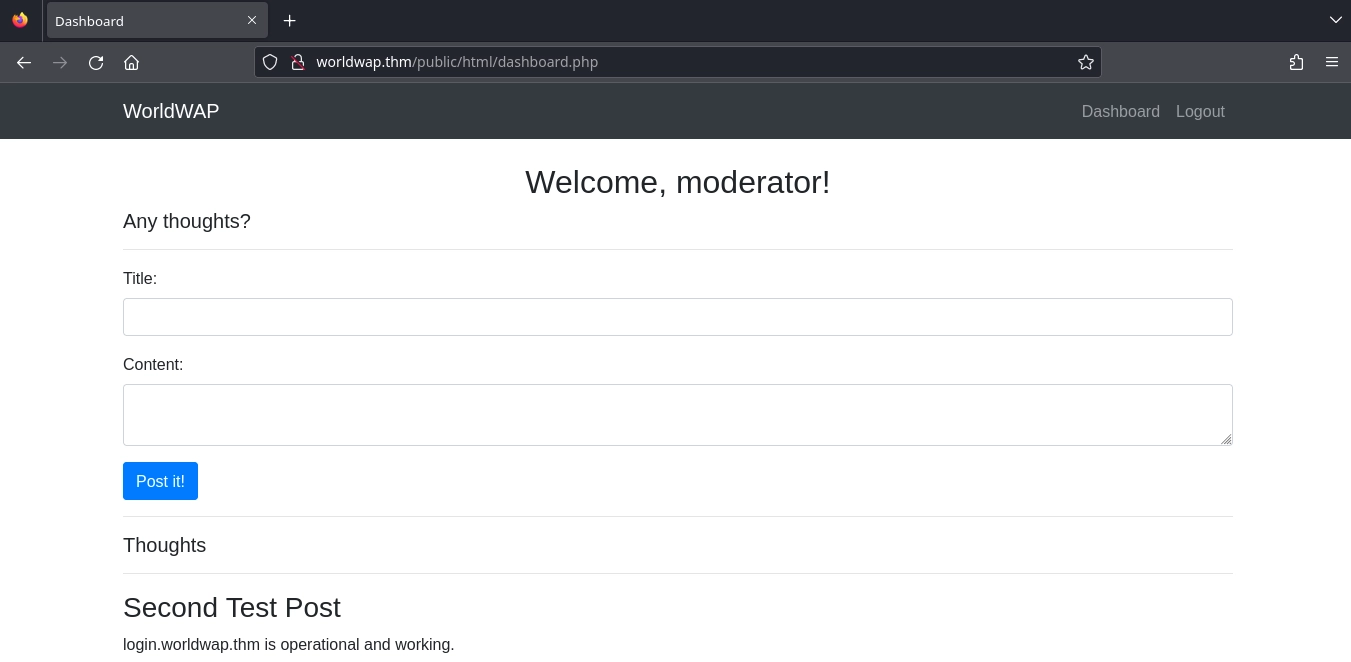Open the Firefox application menu
Screen dimensions: 1351x662
(1332, 62)
